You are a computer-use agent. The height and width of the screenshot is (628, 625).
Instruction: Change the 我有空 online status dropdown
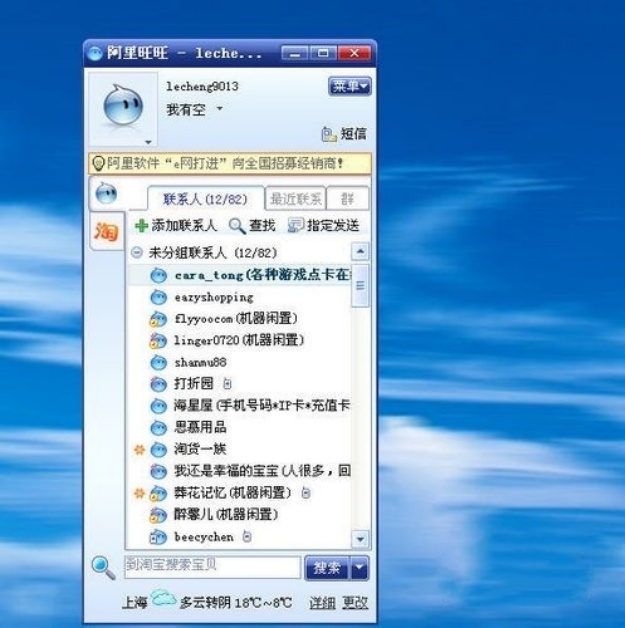194,109
